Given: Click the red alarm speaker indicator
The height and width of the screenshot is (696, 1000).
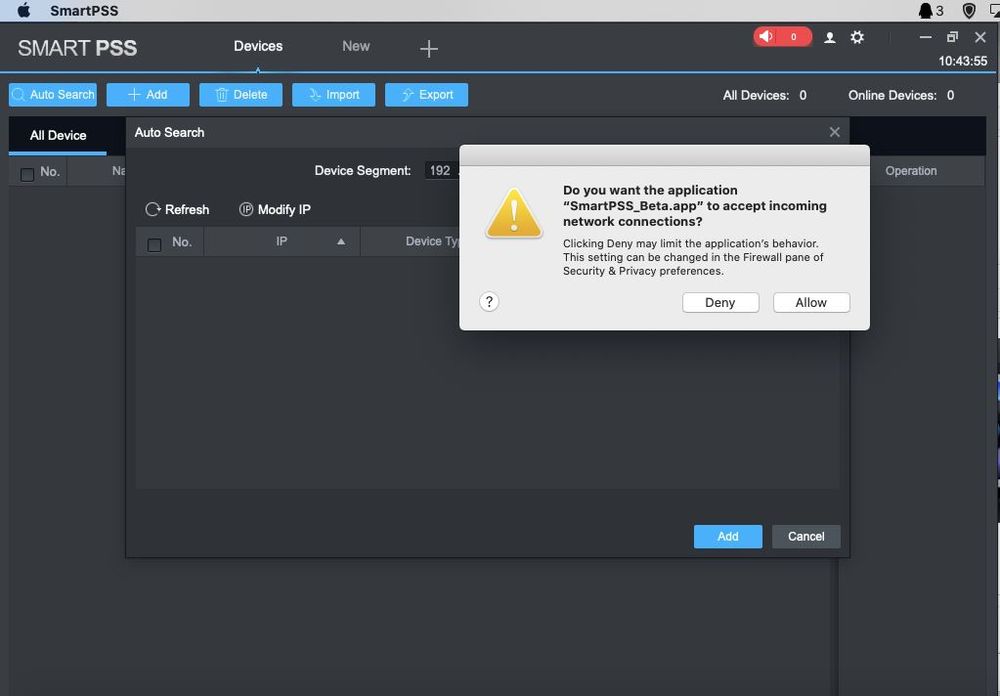Looking at the screenshot, I should pyautogui.click(x=783, y=37).
